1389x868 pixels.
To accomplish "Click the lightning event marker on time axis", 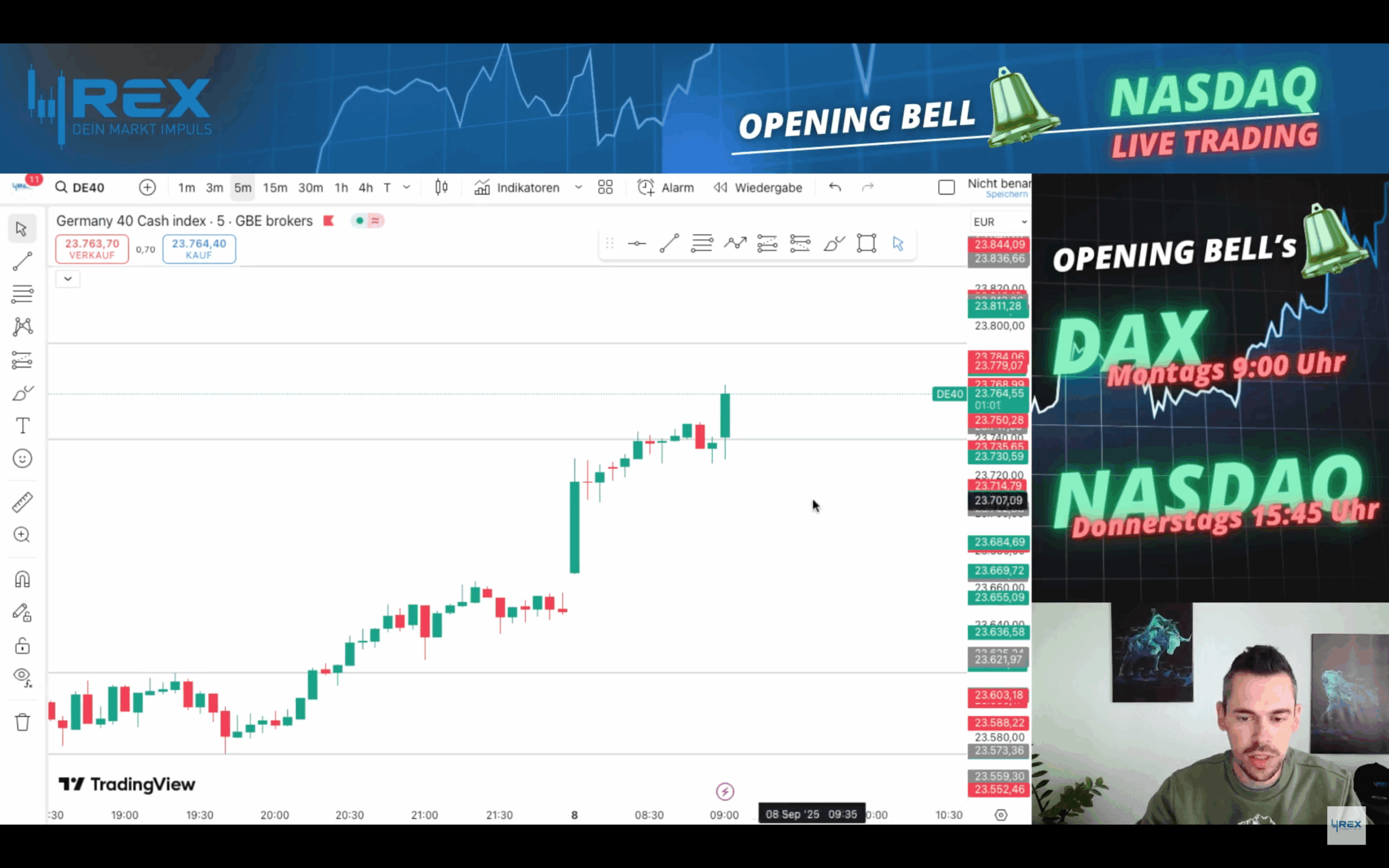I will [725, 792].
